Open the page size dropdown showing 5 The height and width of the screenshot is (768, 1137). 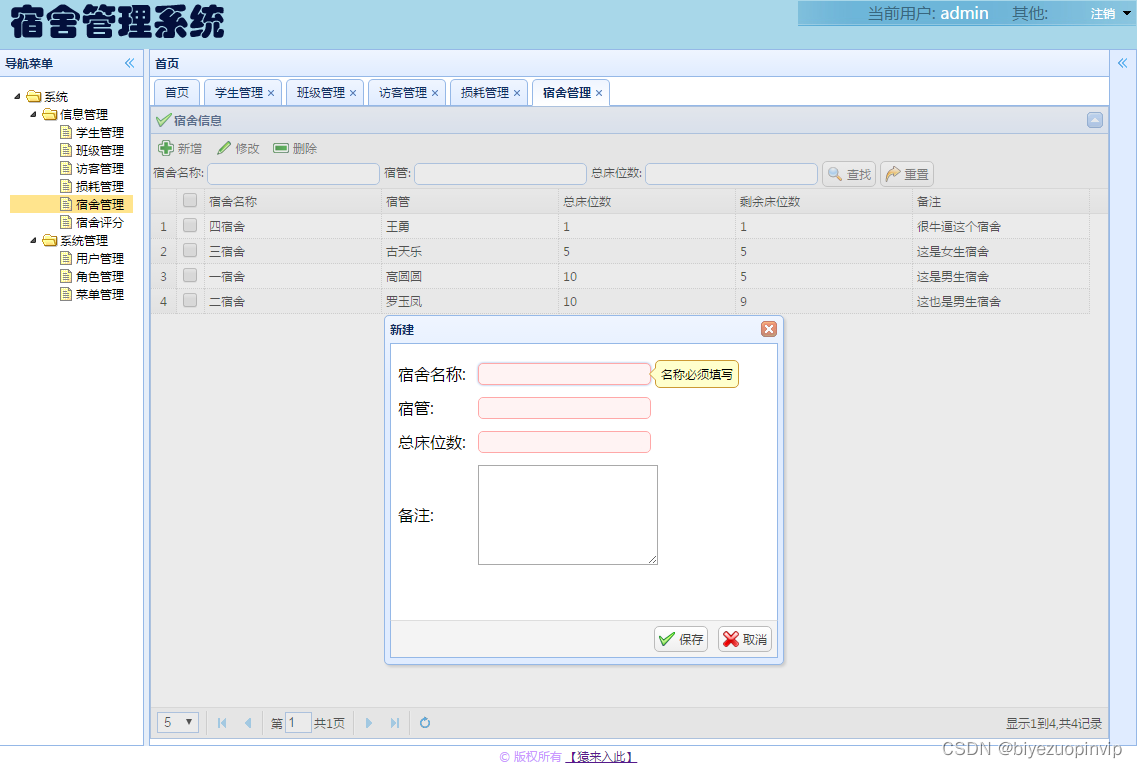click(x=177, y=722)
